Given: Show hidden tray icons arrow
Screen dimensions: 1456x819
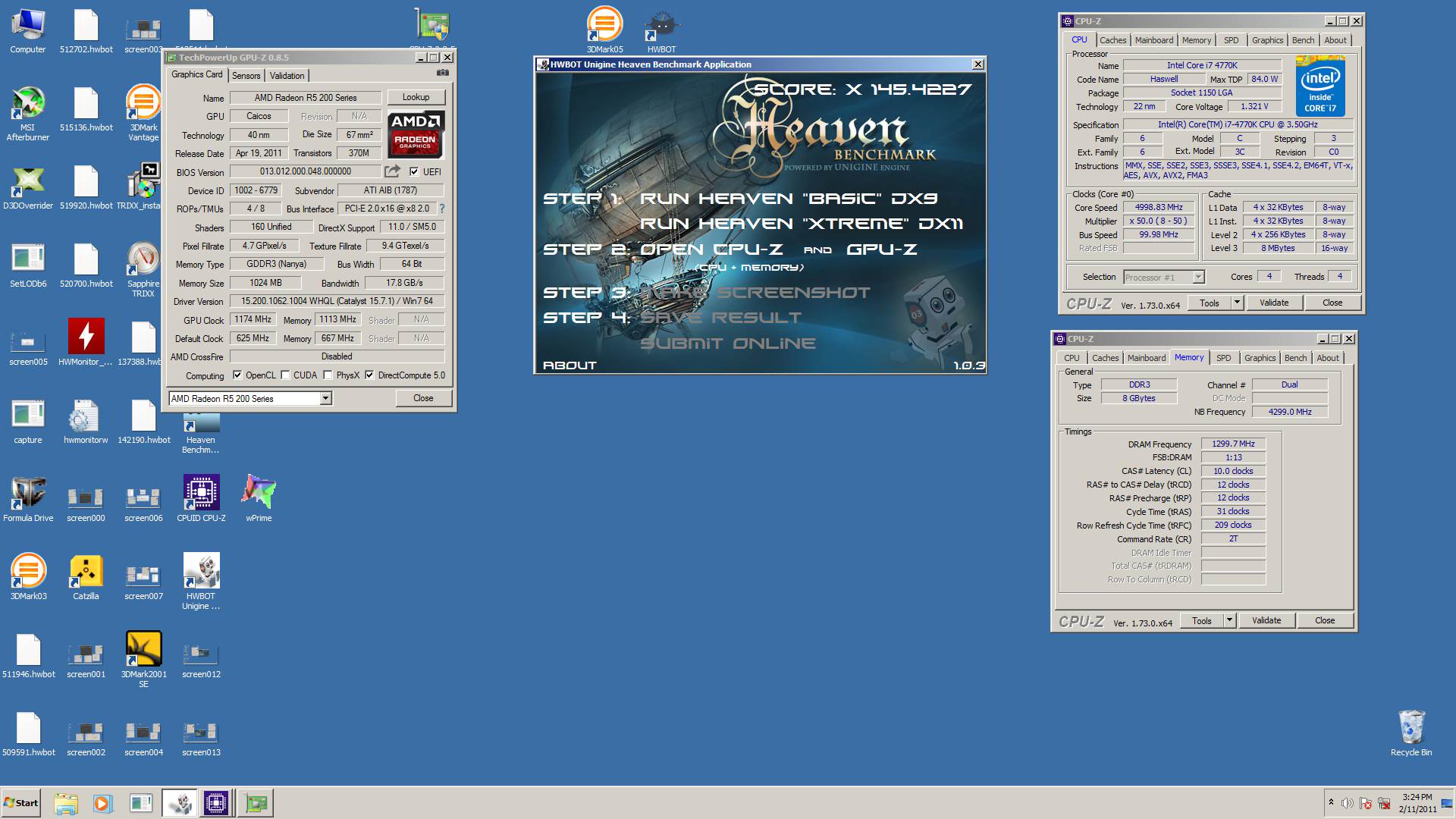Looking at the screenshot, I should pyautogui.click(x=1331, y=802).
